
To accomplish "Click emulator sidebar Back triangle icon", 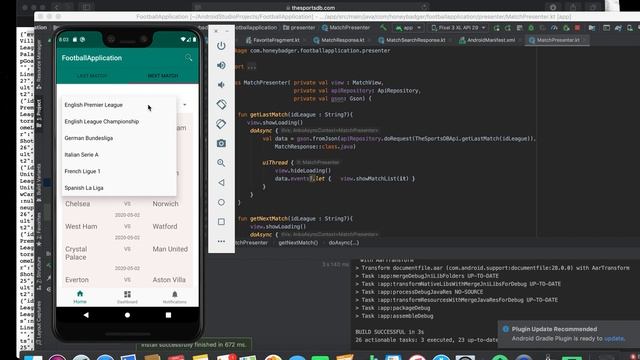I will point(221,182).
